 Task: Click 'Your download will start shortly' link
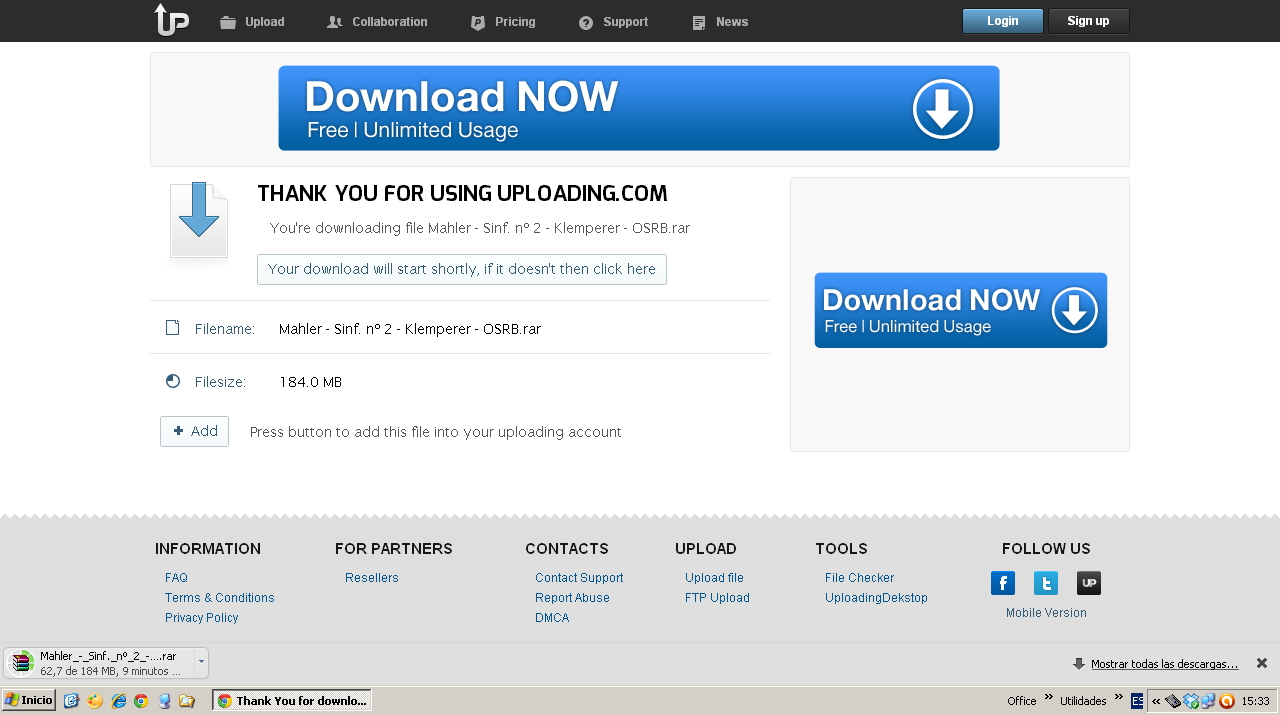[x=462, y=269]
